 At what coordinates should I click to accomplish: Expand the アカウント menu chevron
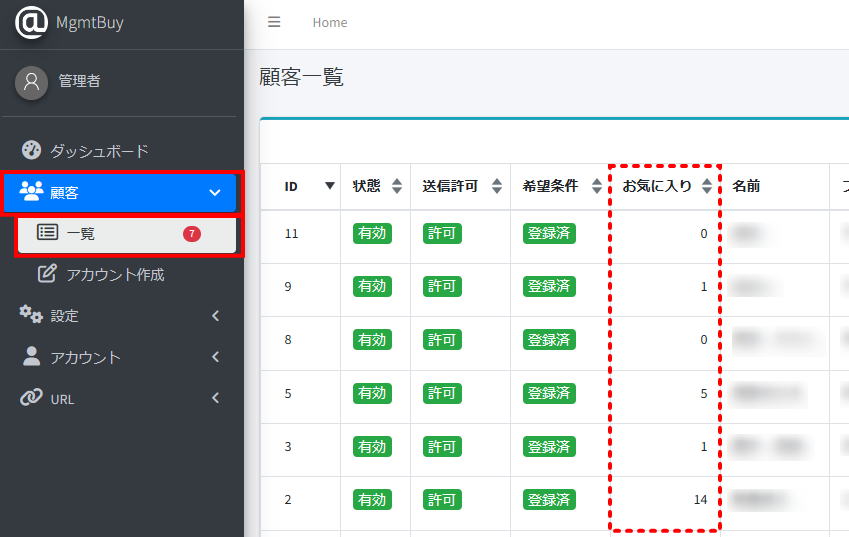tap(215, 357)
